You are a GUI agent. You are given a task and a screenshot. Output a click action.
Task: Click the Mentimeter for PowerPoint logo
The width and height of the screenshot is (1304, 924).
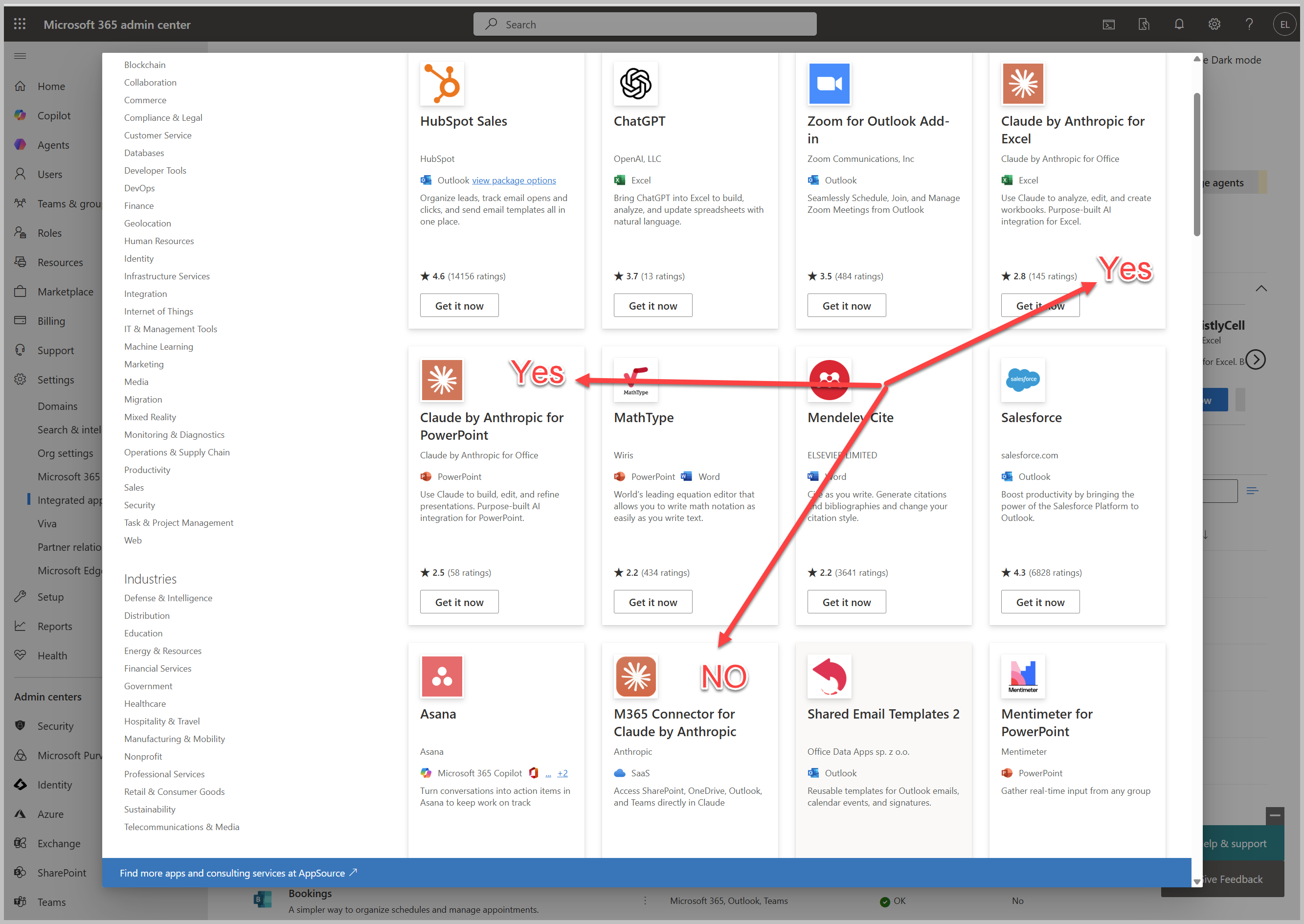(1023, 676)
